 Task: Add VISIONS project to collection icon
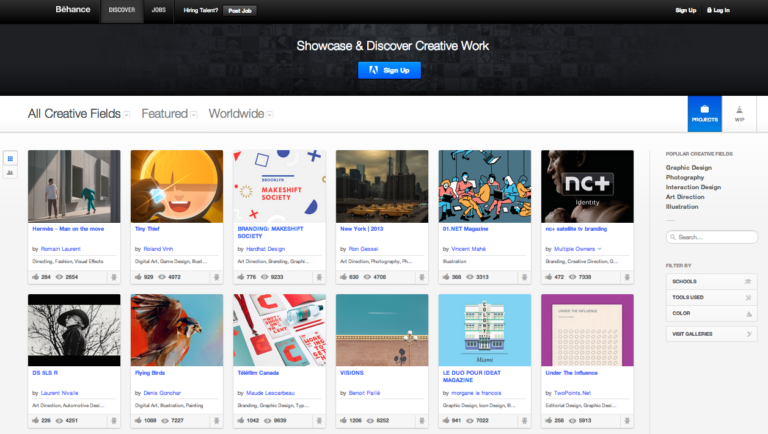422,421
